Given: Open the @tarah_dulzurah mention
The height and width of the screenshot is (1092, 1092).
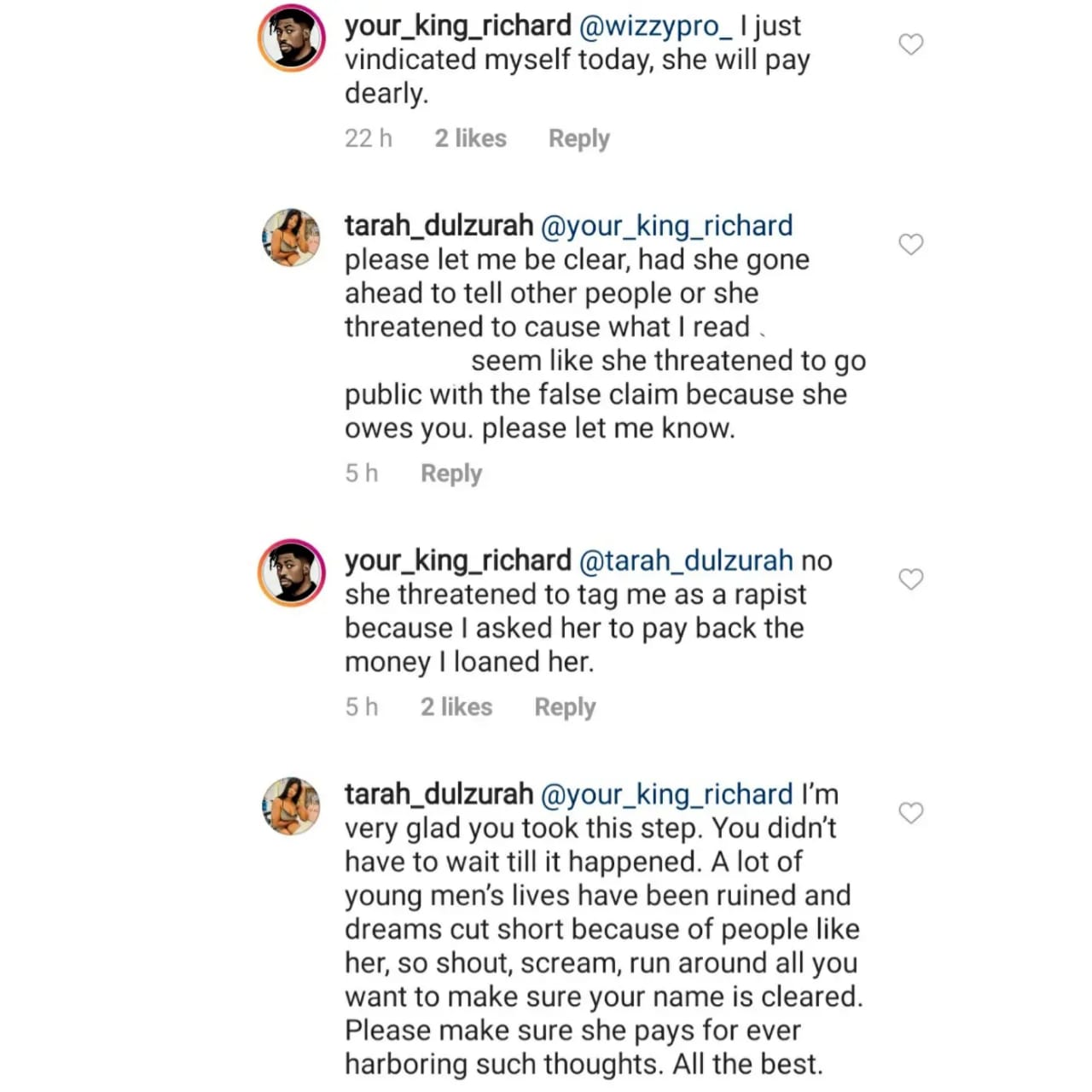Looking at the screenshot, I should [686, 561].
